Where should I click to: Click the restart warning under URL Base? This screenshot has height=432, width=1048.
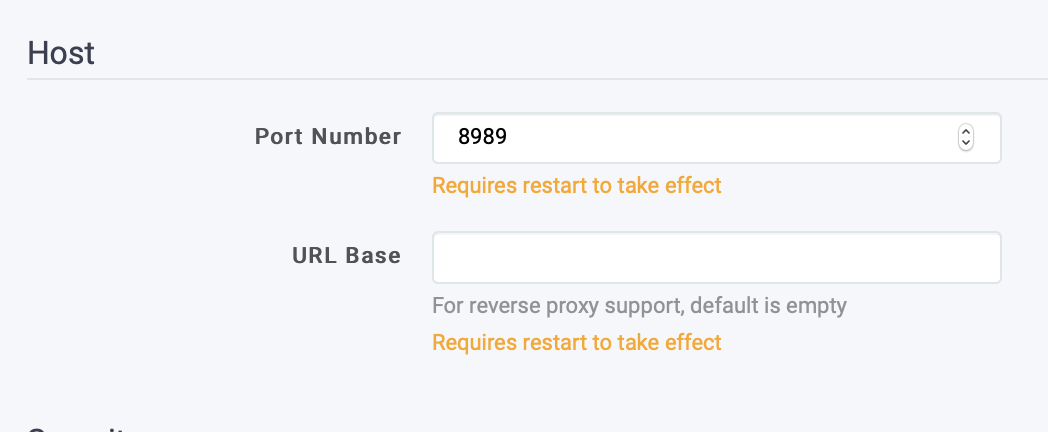576,342
